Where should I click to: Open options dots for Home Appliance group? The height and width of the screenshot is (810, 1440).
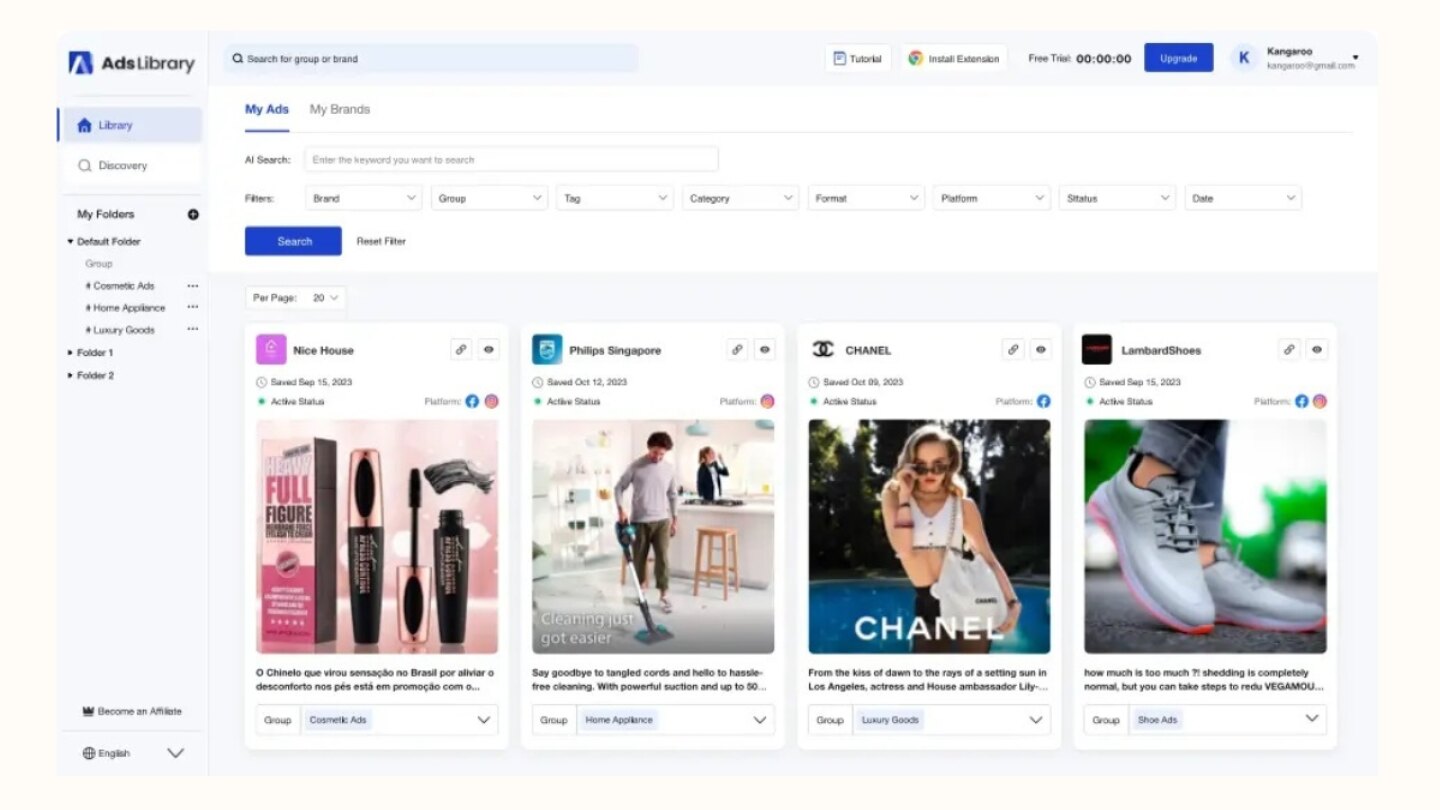[x=193, y=308]
